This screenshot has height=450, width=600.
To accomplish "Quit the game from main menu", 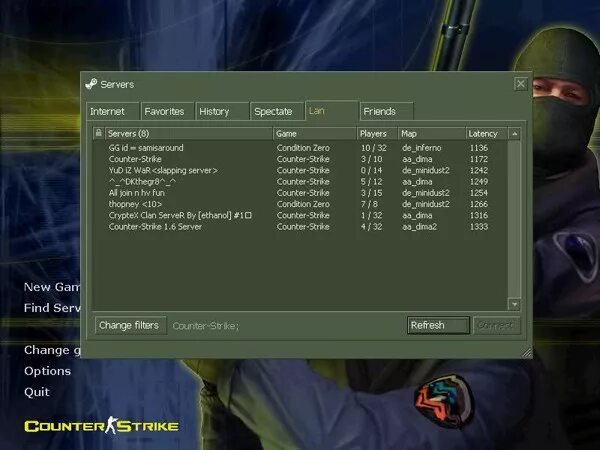I will [37, 392].
